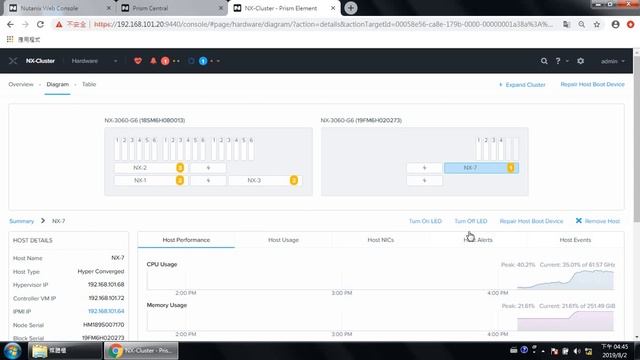The image size is (640, 360).
Task: Click Turn Off LED
Action: [x=471, y=221]
